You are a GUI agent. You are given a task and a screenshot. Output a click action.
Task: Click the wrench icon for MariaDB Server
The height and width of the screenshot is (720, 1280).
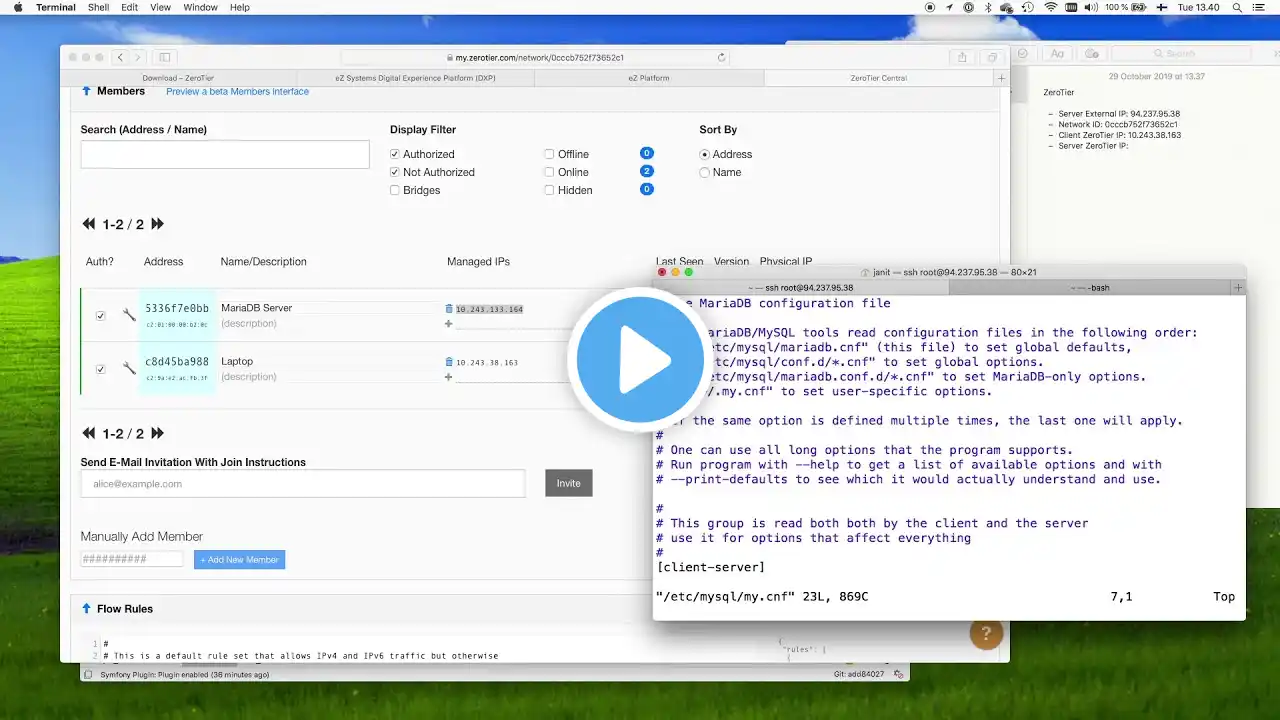(x=129, y=315)
